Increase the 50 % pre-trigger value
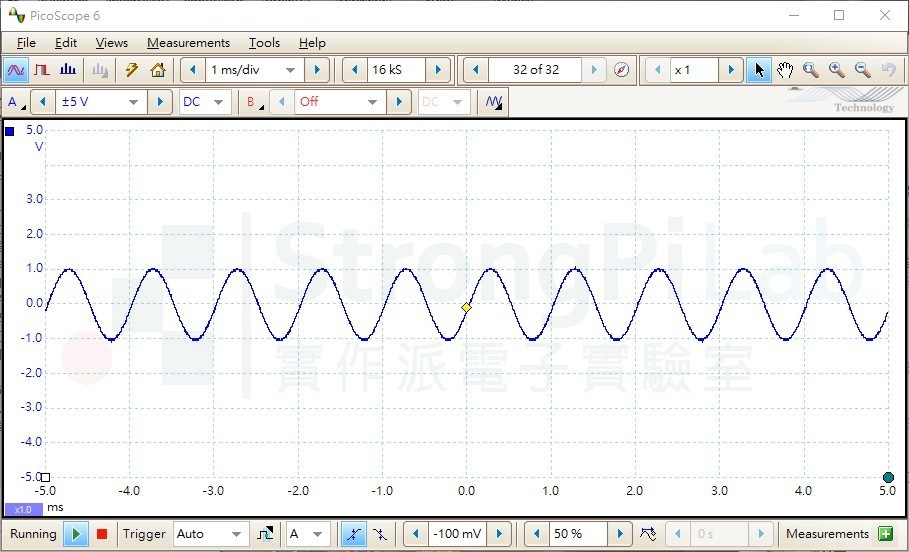909x552 pixels. click(620, 534)
